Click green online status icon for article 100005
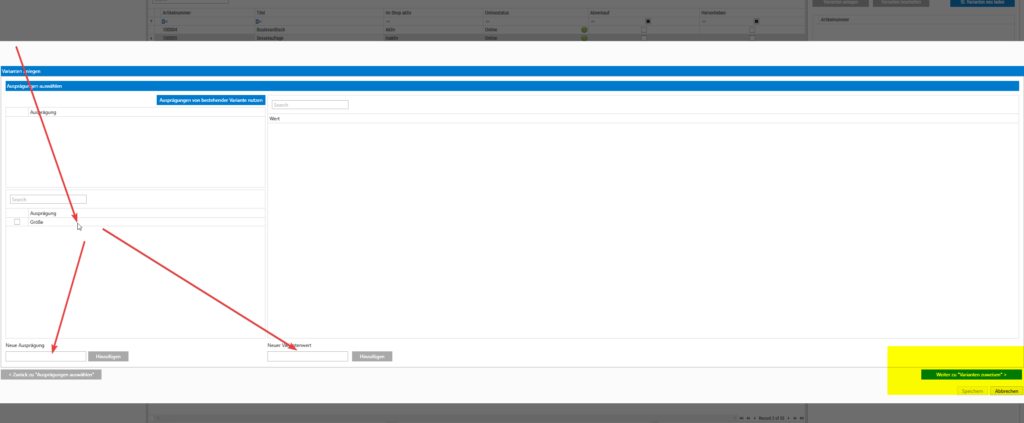 pos(584,38)
